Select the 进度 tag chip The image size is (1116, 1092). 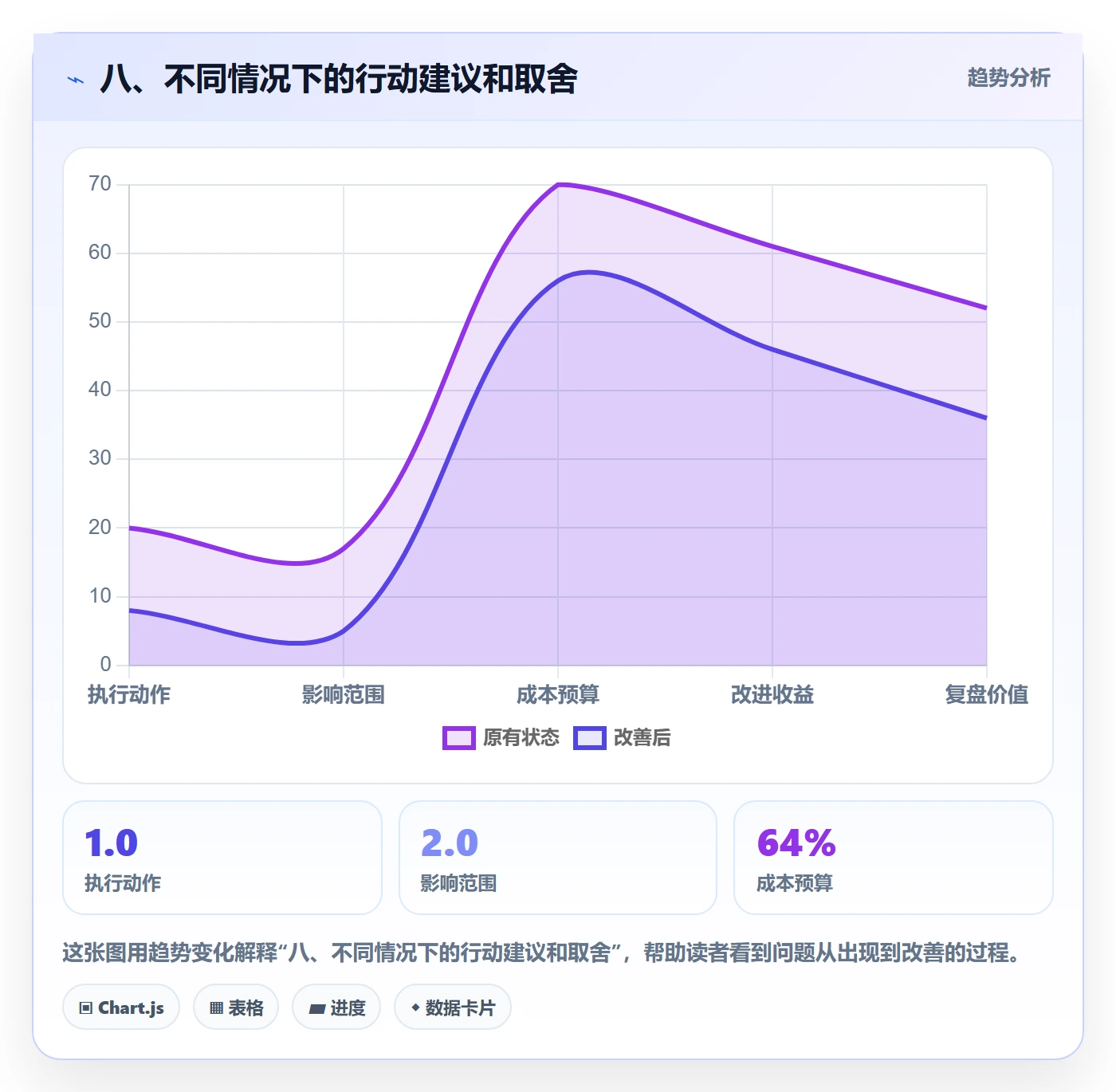[x=336, y=1008]
